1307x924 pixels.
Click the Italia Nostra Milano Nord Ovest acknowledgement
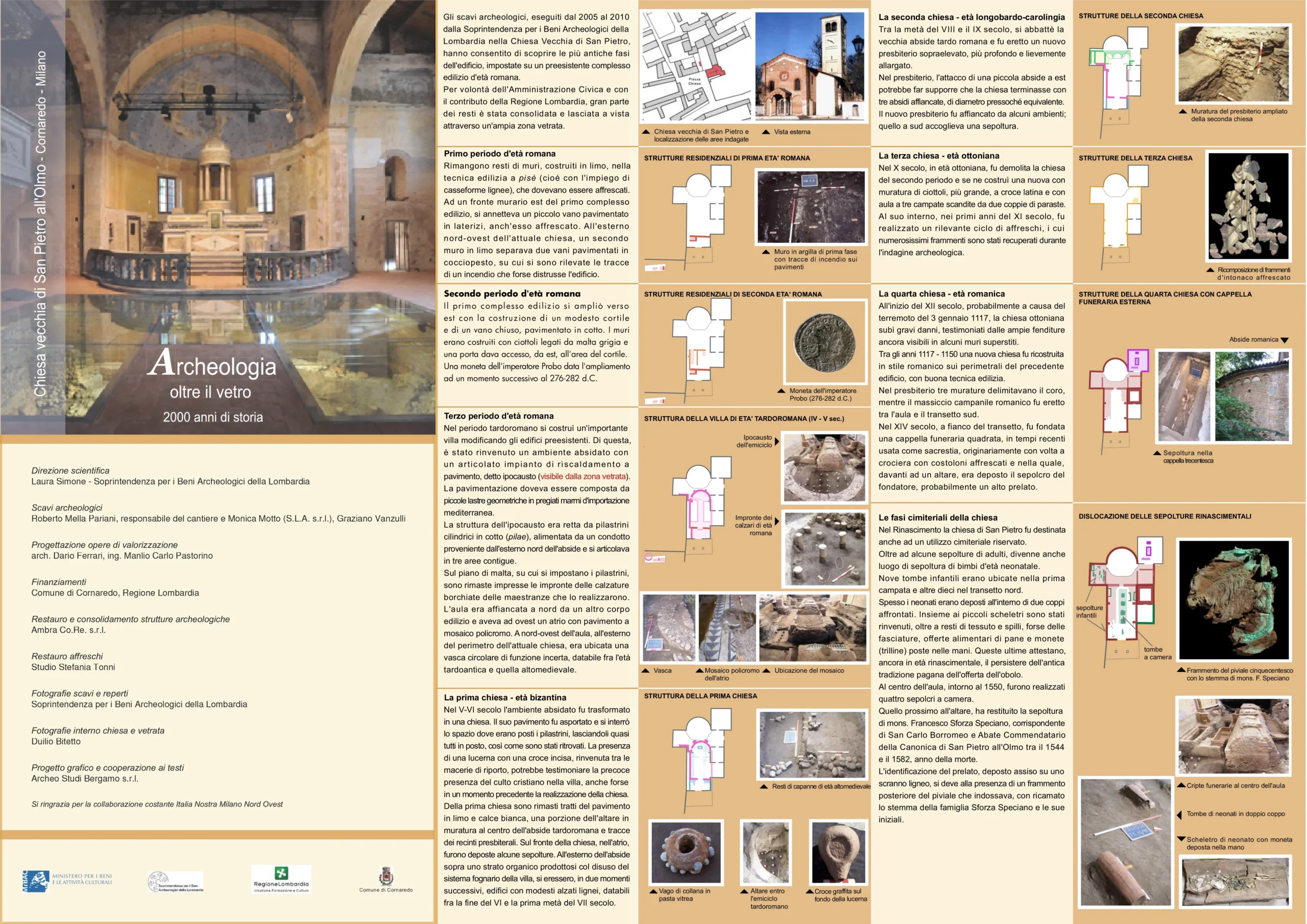(157, 805)
